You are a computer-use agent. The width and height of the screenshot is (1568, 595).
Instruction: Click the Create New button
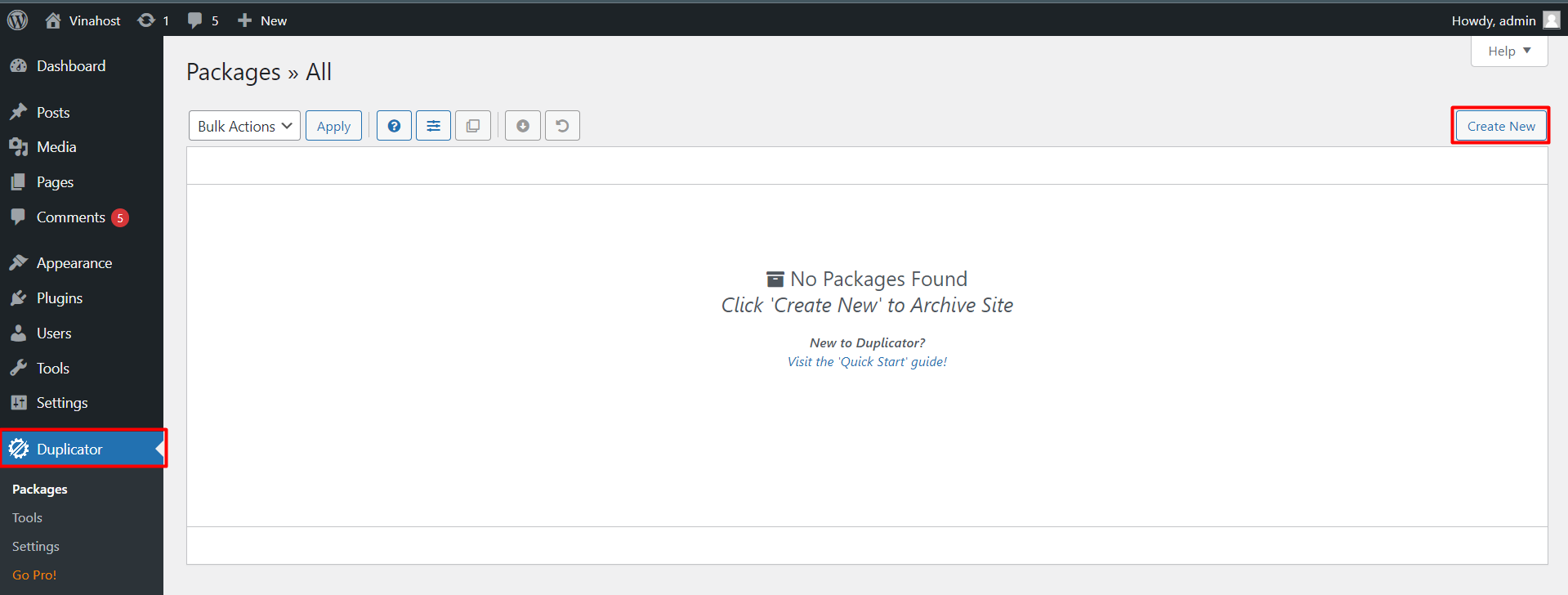point(1500,126)
